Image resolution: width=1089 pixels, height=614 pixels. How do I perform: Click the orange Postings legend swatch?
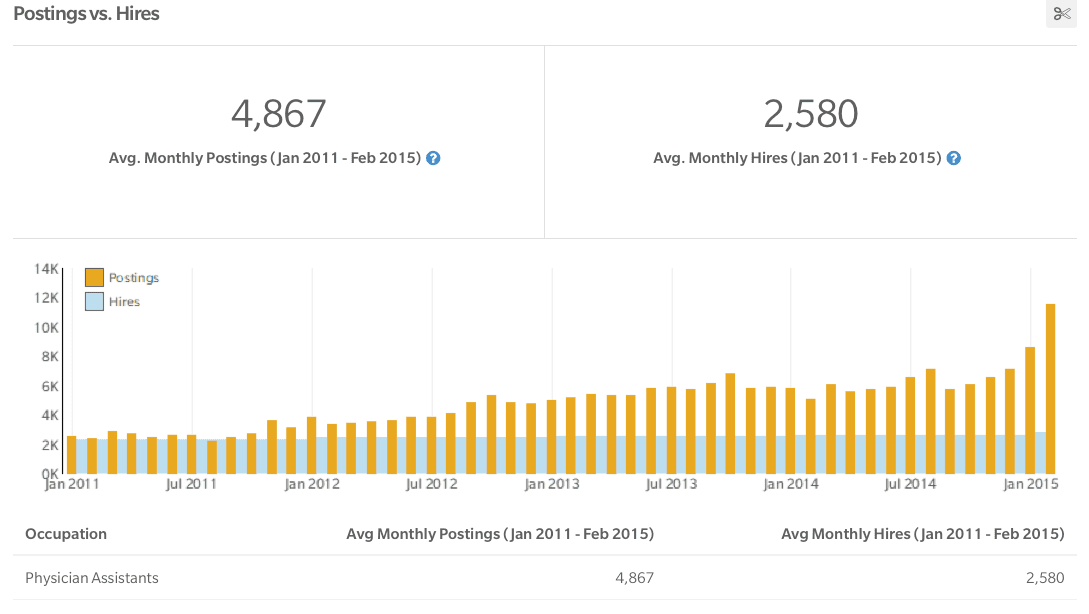coord(94,278)
